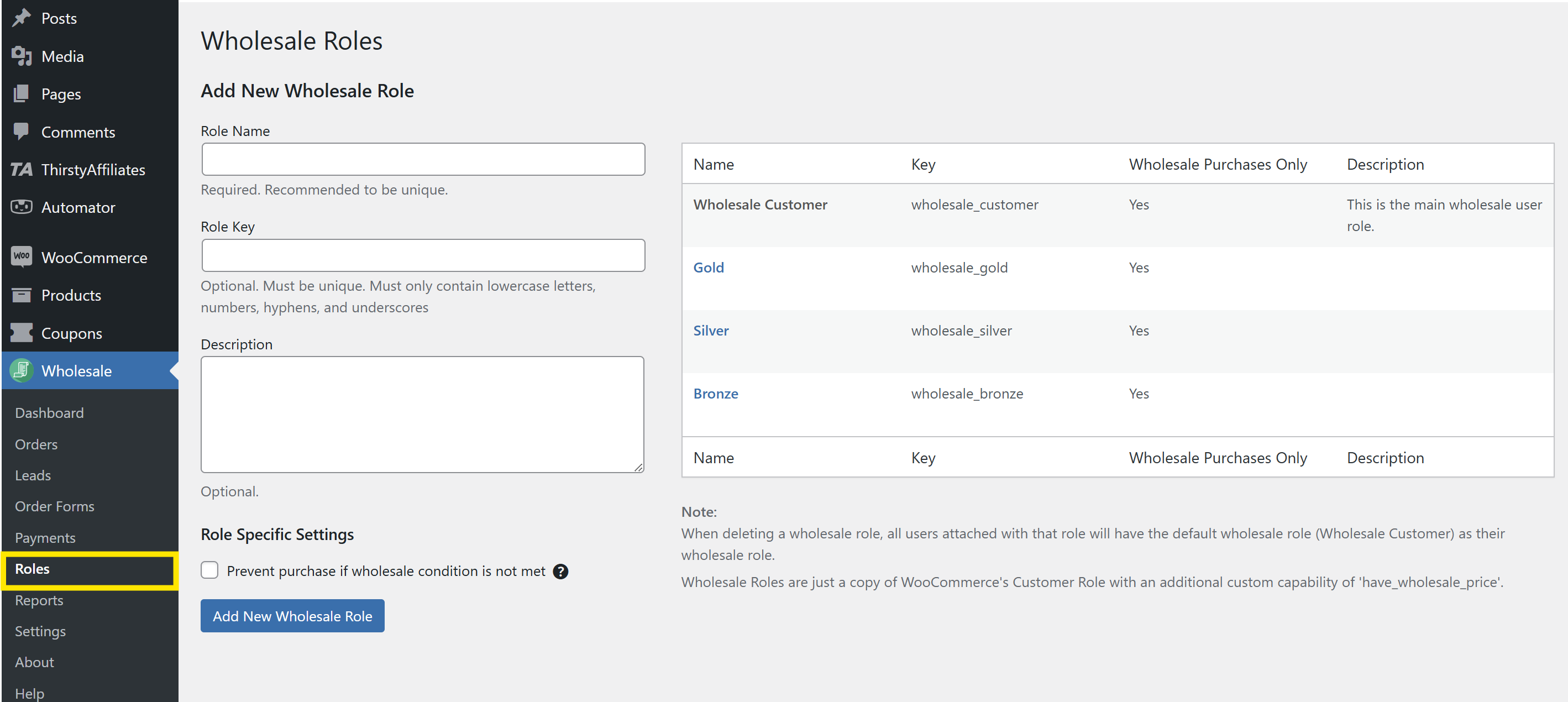
Task: Click the Pages icon in sidebar
Action: tap(22, 94)
